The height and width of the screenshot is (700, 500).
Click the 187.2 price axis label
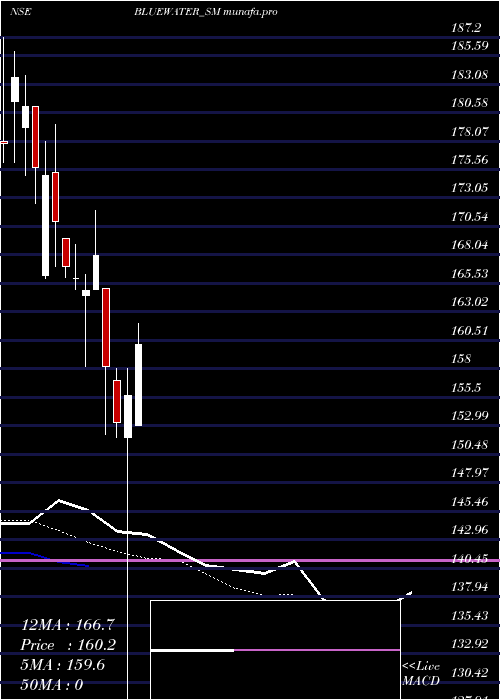467,29
